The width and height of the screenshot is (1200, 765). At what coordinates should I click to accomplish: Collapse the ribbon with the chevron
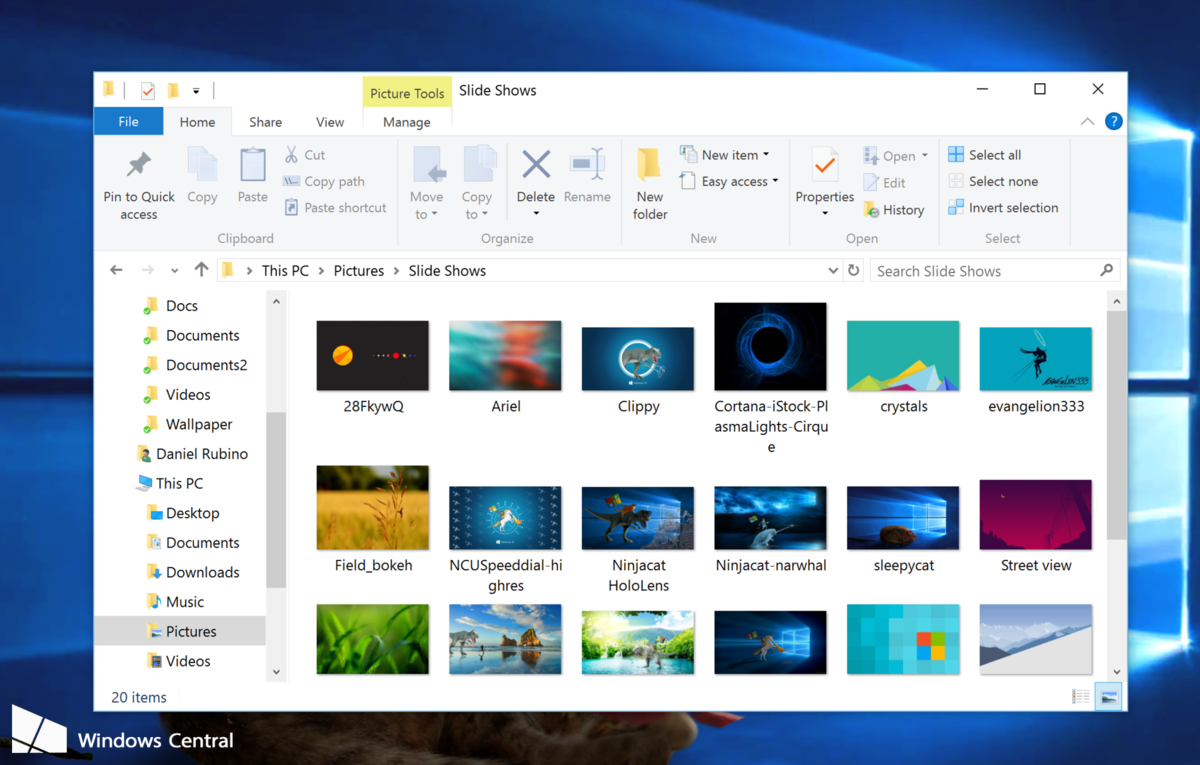tap(1087, 121)
